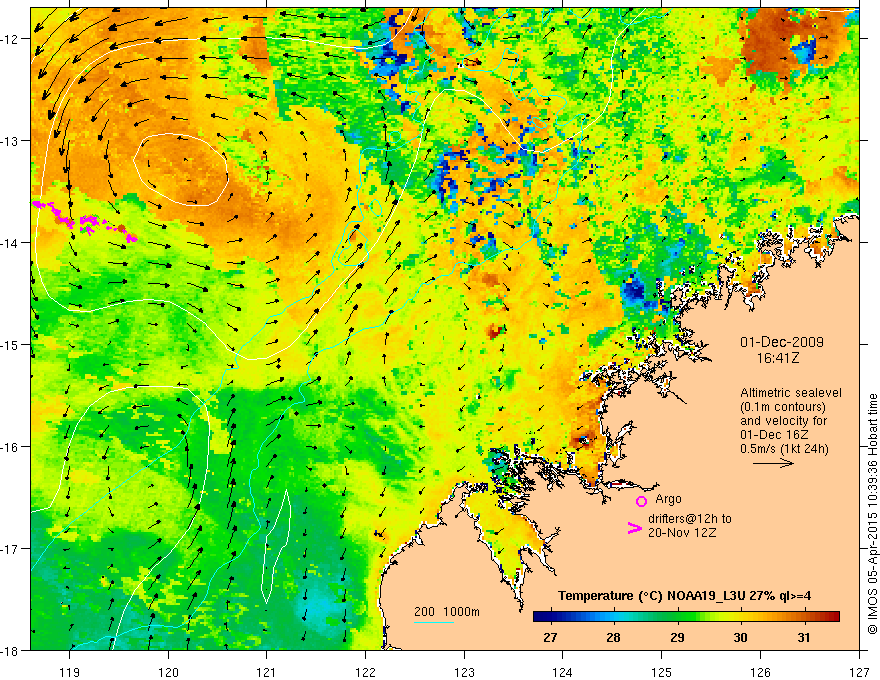Click longitude axis label 126
This screenshot has height=680, width=880.
point(760,672)
